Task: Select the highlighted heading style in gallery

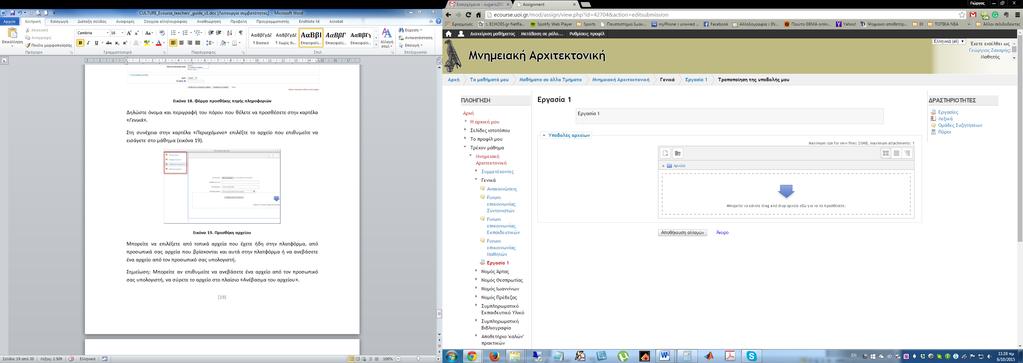Action: pos(311,38)
